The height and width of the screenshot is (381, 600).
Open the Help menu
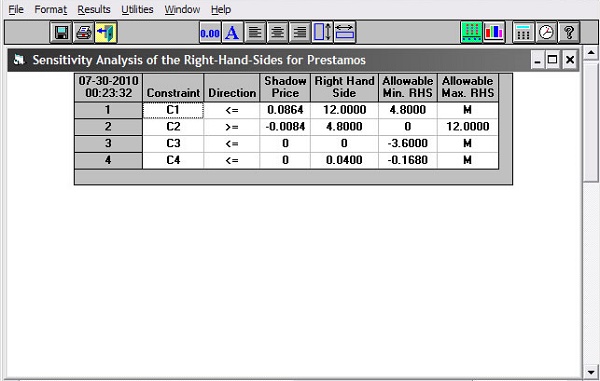click(x=221, y=10)
